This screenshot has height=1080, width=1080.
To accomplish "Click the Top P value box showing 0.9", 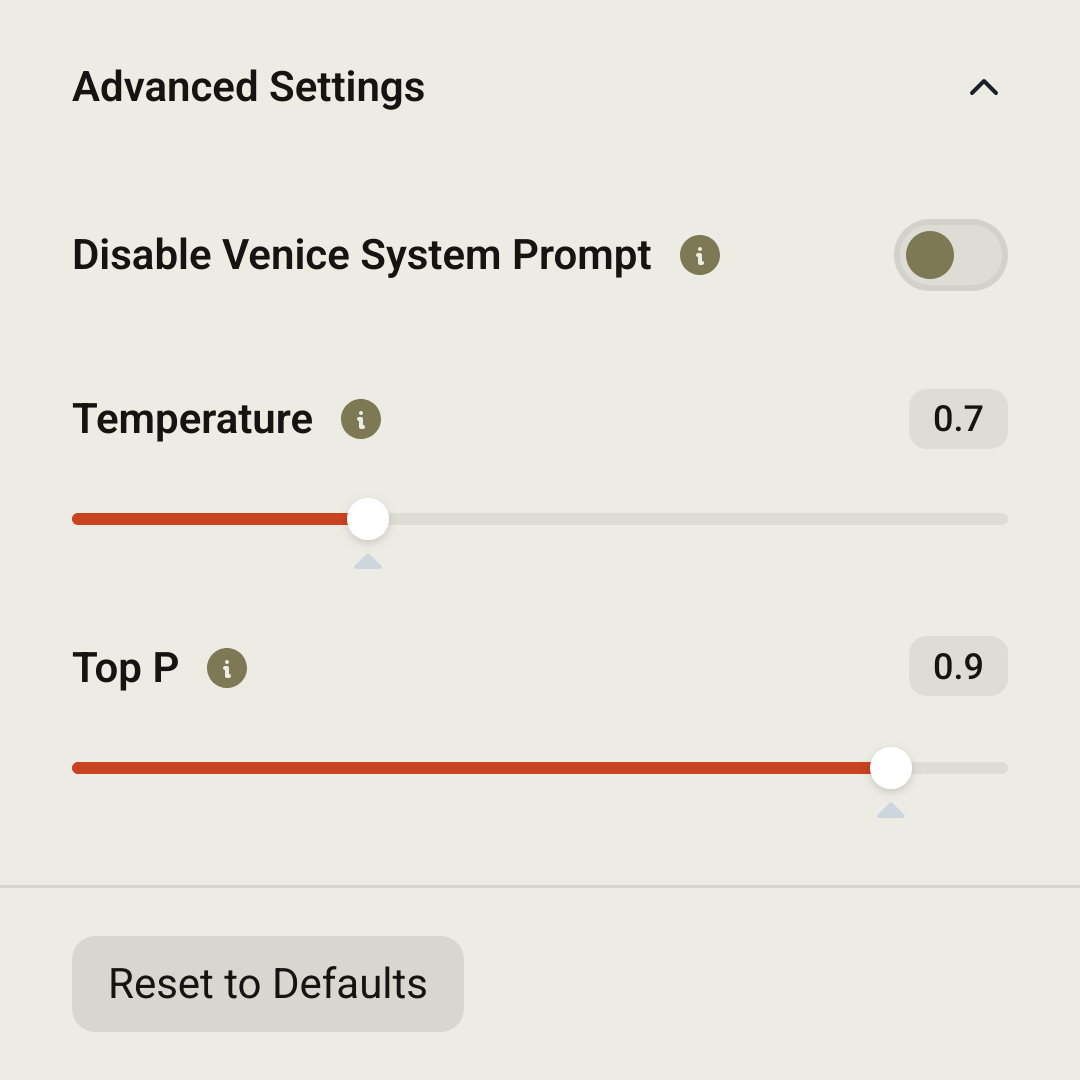I will [x=958, y=666].
